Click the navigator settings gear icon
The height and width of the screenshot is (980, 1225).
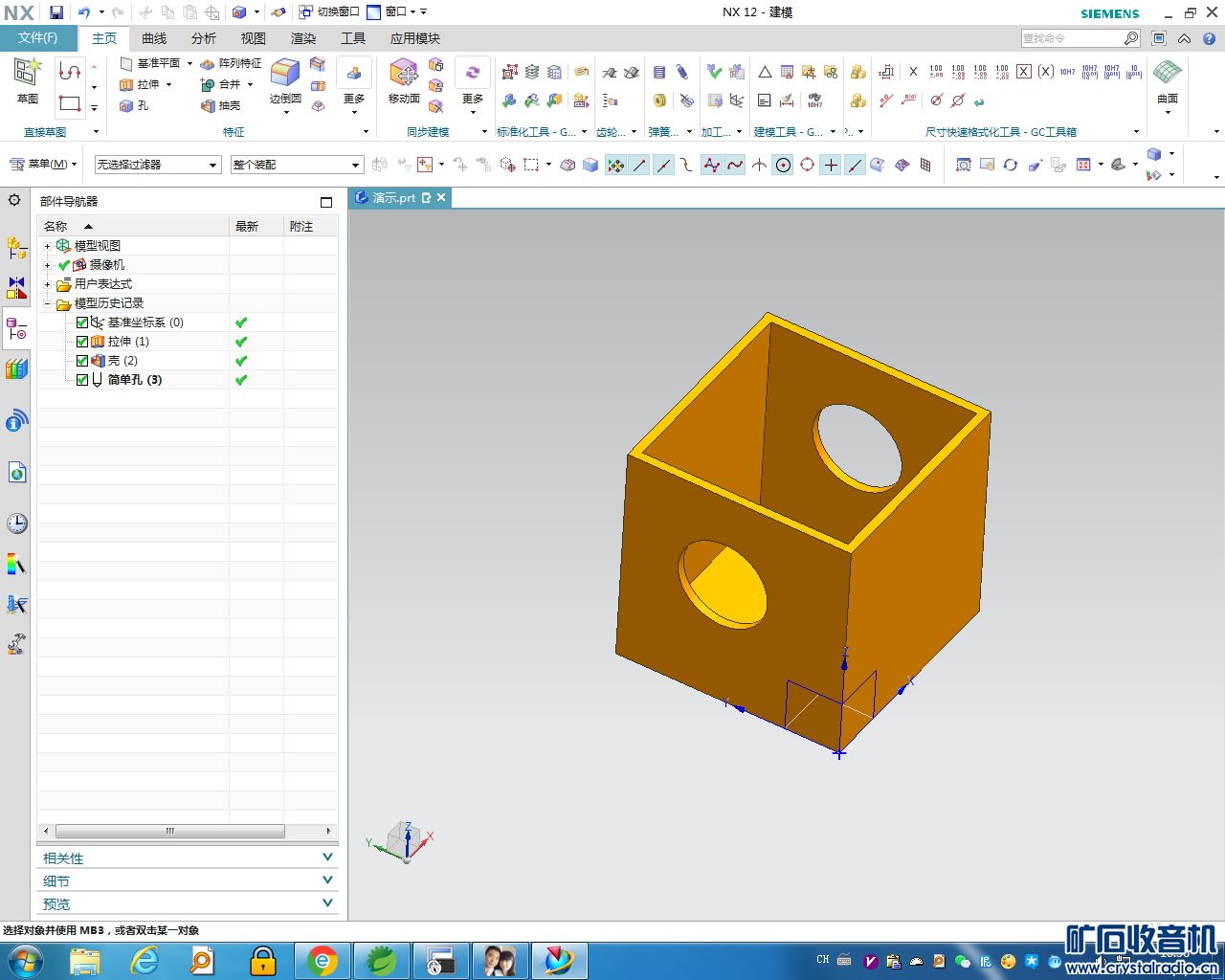coord(14,200)
